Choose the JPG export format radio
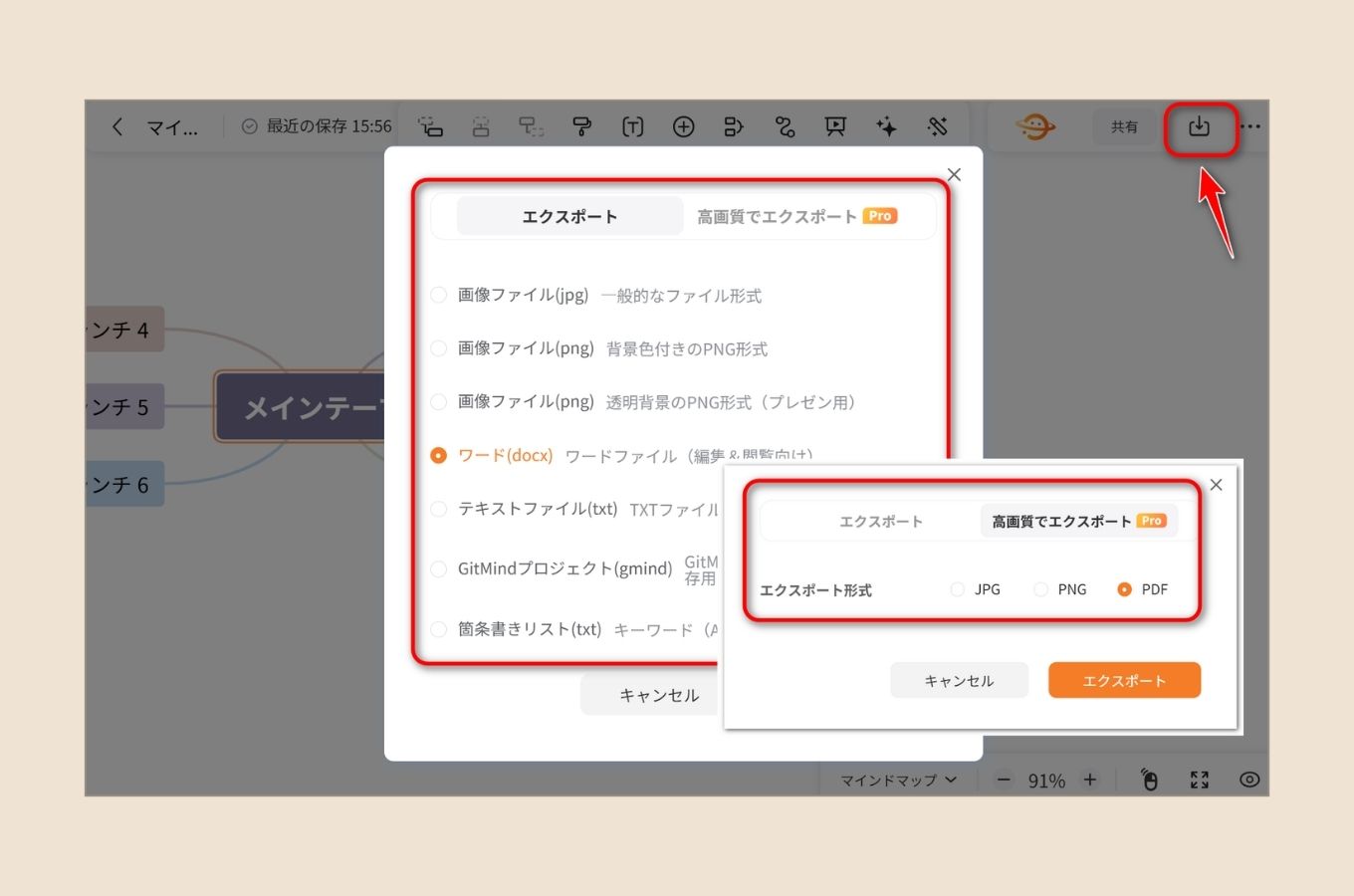1354x896 pixels. 957,589
